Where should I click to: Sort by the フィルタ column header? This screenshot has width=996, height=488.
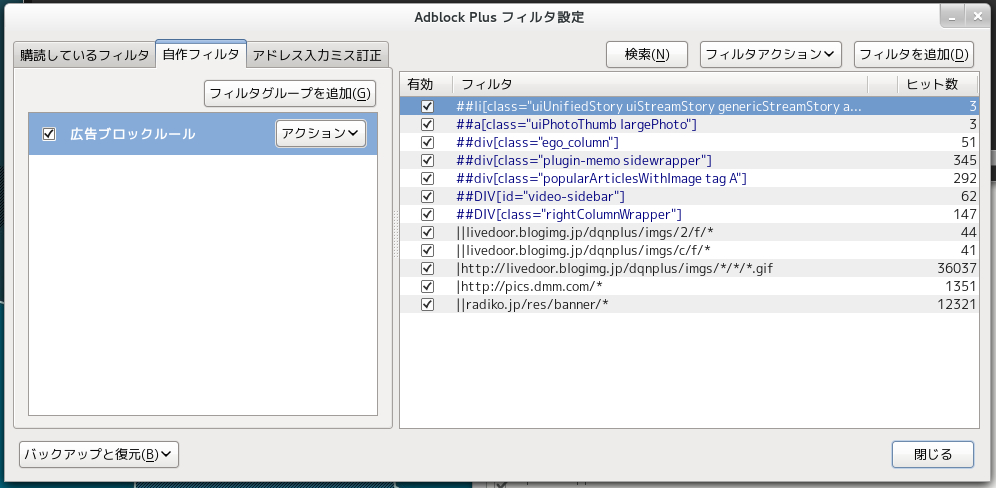coord(660,84)
